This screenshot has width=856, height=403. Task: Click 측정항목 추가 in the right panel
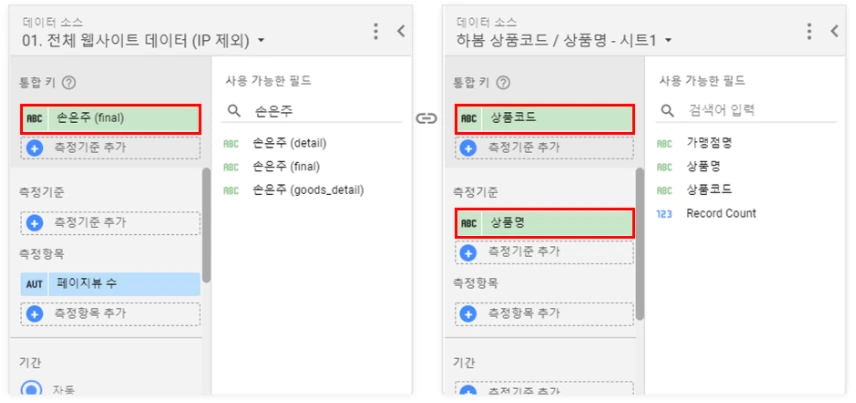[544, 314]
